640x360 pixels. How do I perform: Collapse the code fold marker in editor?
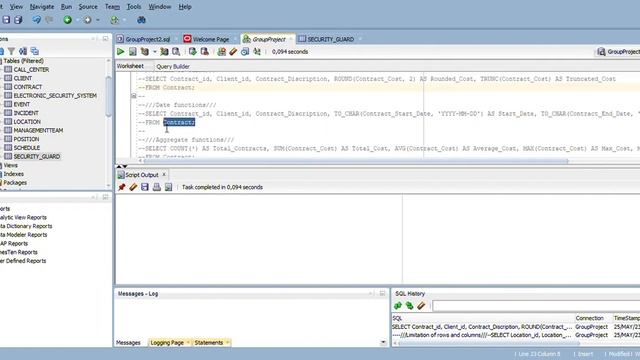pos(133,96)
